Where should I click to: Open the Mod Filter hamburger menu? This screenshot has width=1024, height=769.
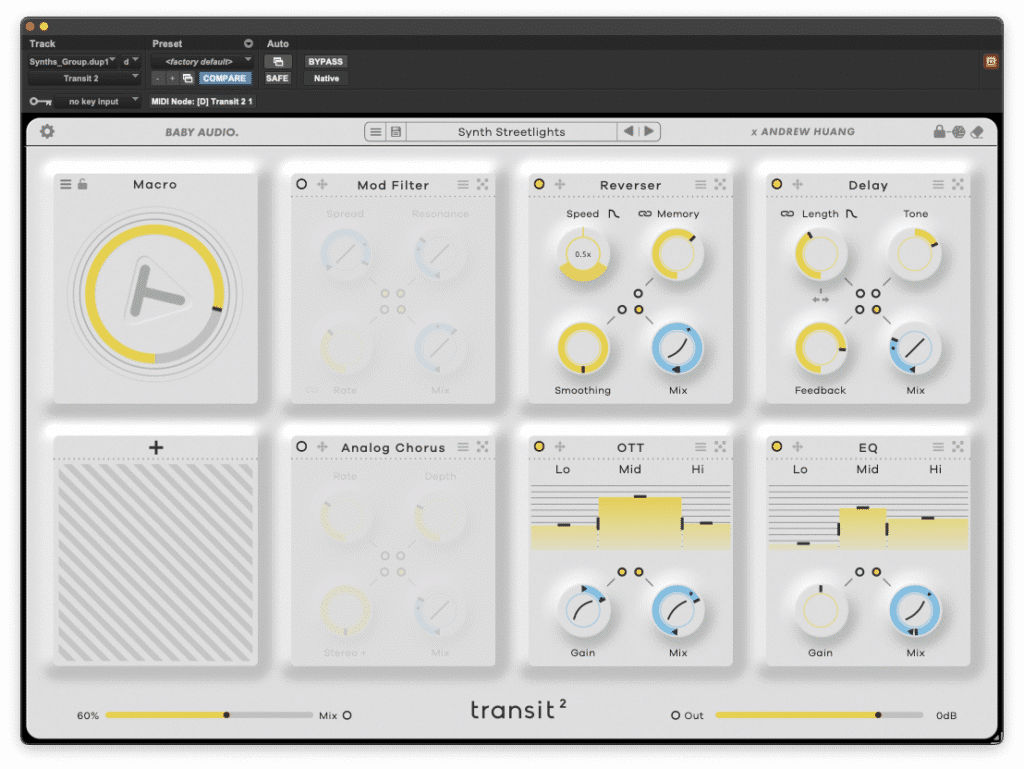[x=463, y=185]
